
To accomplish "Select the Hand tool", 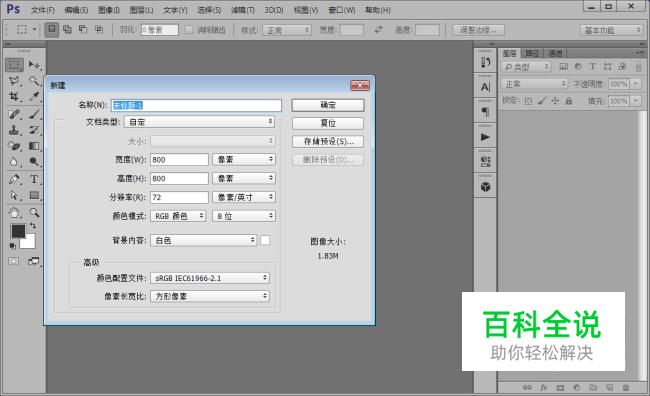I will (x=14, y=213).
